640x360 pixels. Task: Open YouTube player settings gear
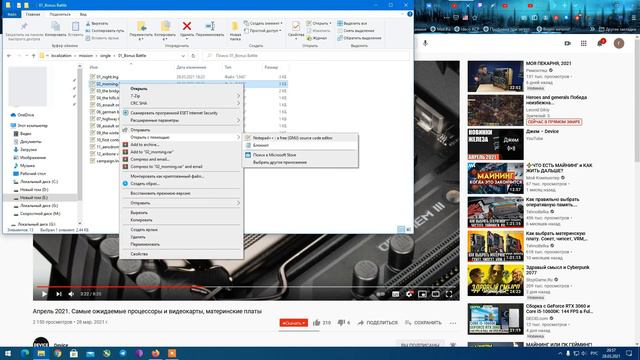(409, 294)
